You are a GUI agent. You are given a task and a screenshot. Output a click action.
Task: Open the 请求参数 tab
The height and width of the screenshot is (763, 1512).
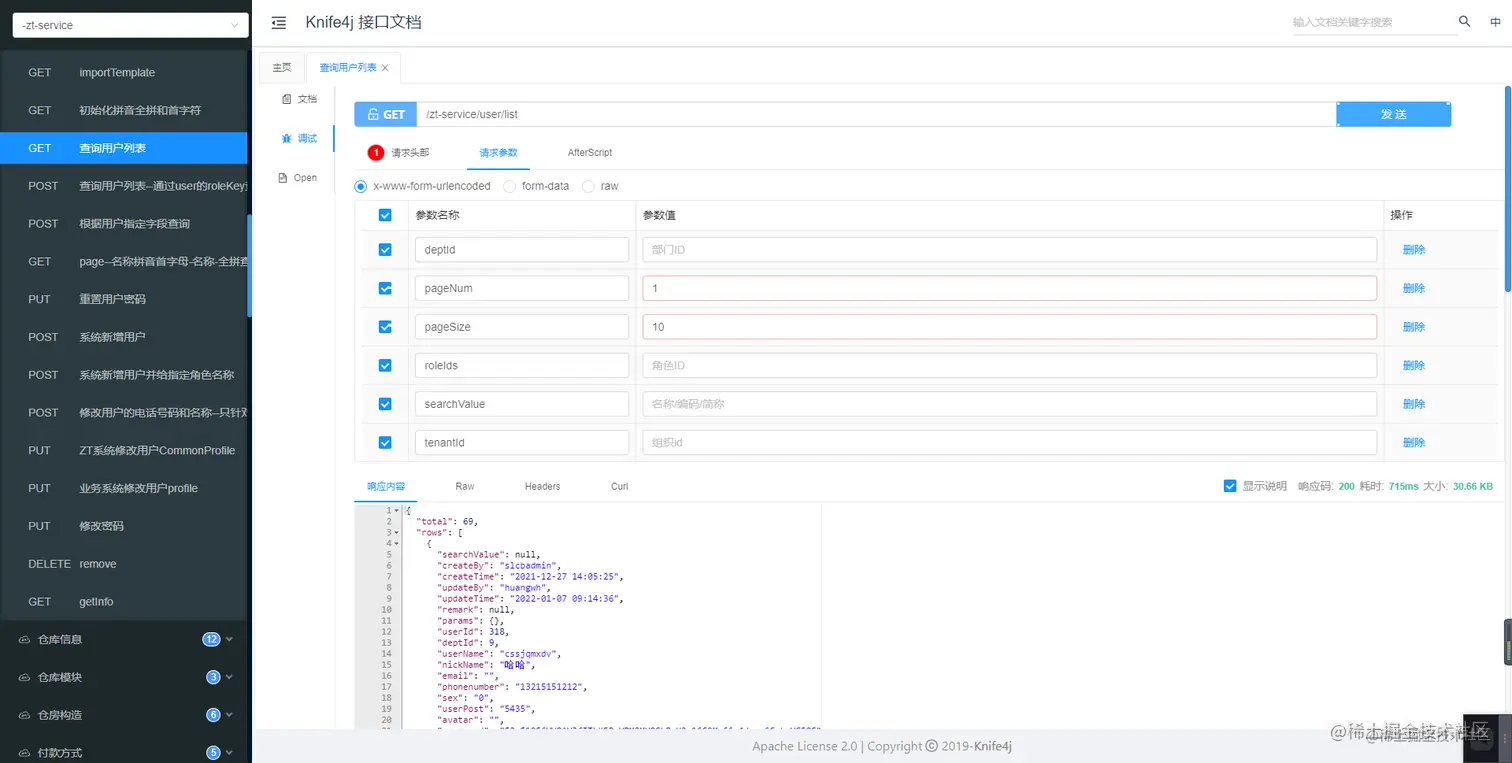point(498,153)
